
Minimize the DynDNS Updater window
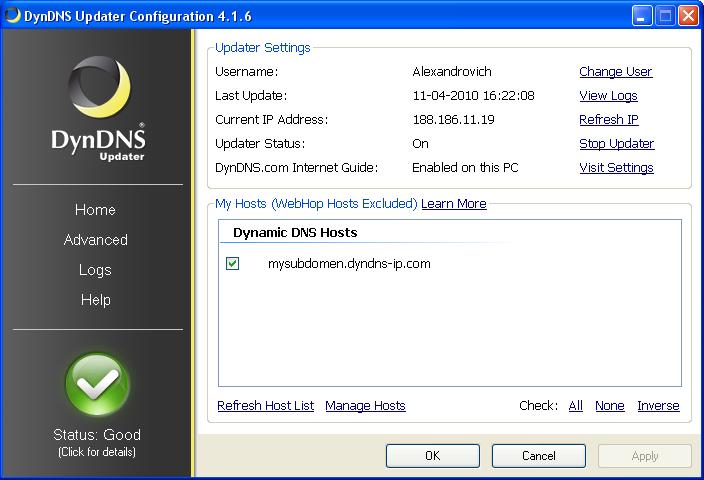(642, 16)
